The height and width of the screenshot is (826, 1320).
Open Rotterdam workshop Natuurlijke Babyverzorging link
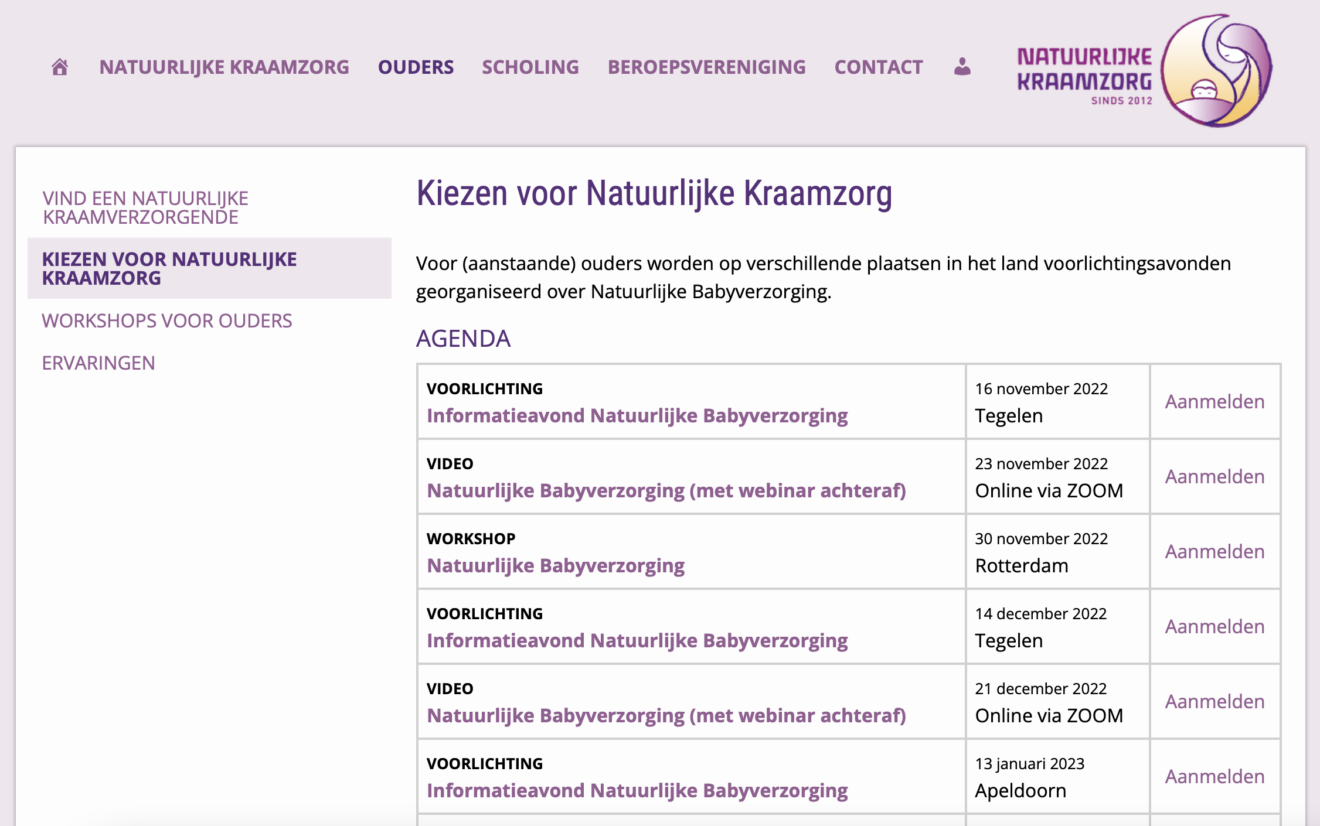pyautogui.click(x=556, y=566)
